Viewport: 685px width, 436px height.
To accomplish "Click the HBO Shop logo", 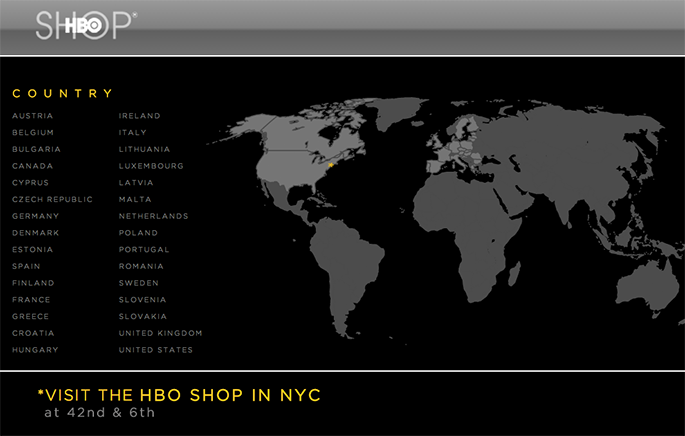I will (85, 26).
